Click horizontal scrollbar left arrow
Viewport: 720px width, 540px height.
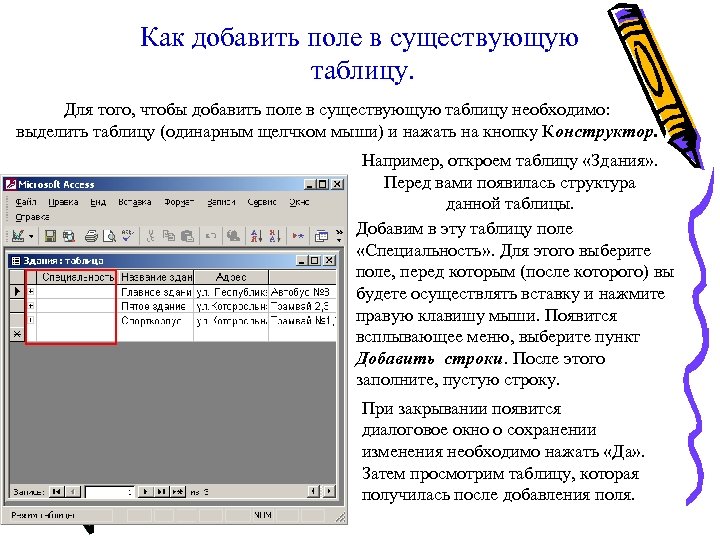313,491
